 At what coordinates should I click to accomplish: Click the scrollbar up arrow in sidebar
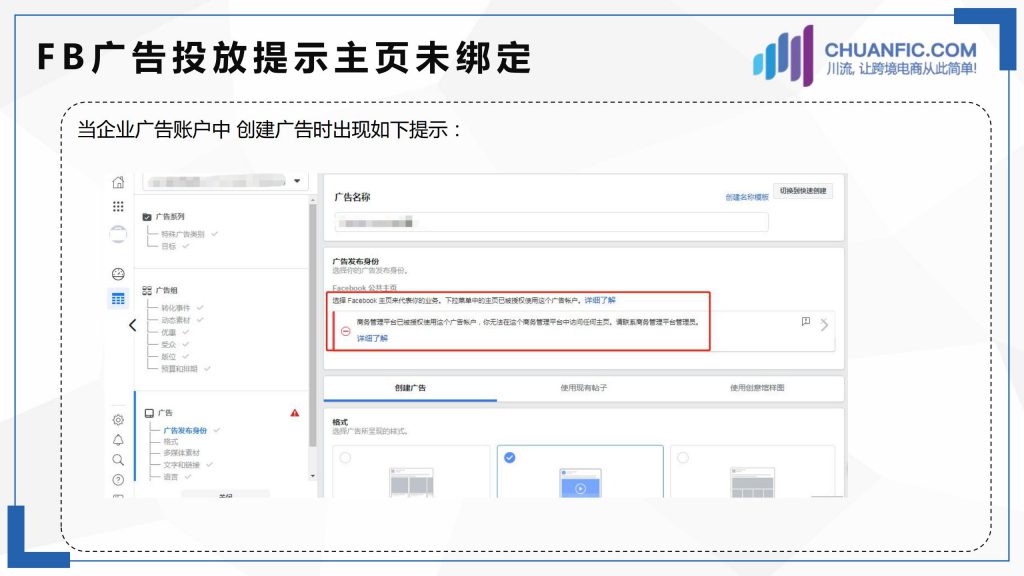click(313, 199)
